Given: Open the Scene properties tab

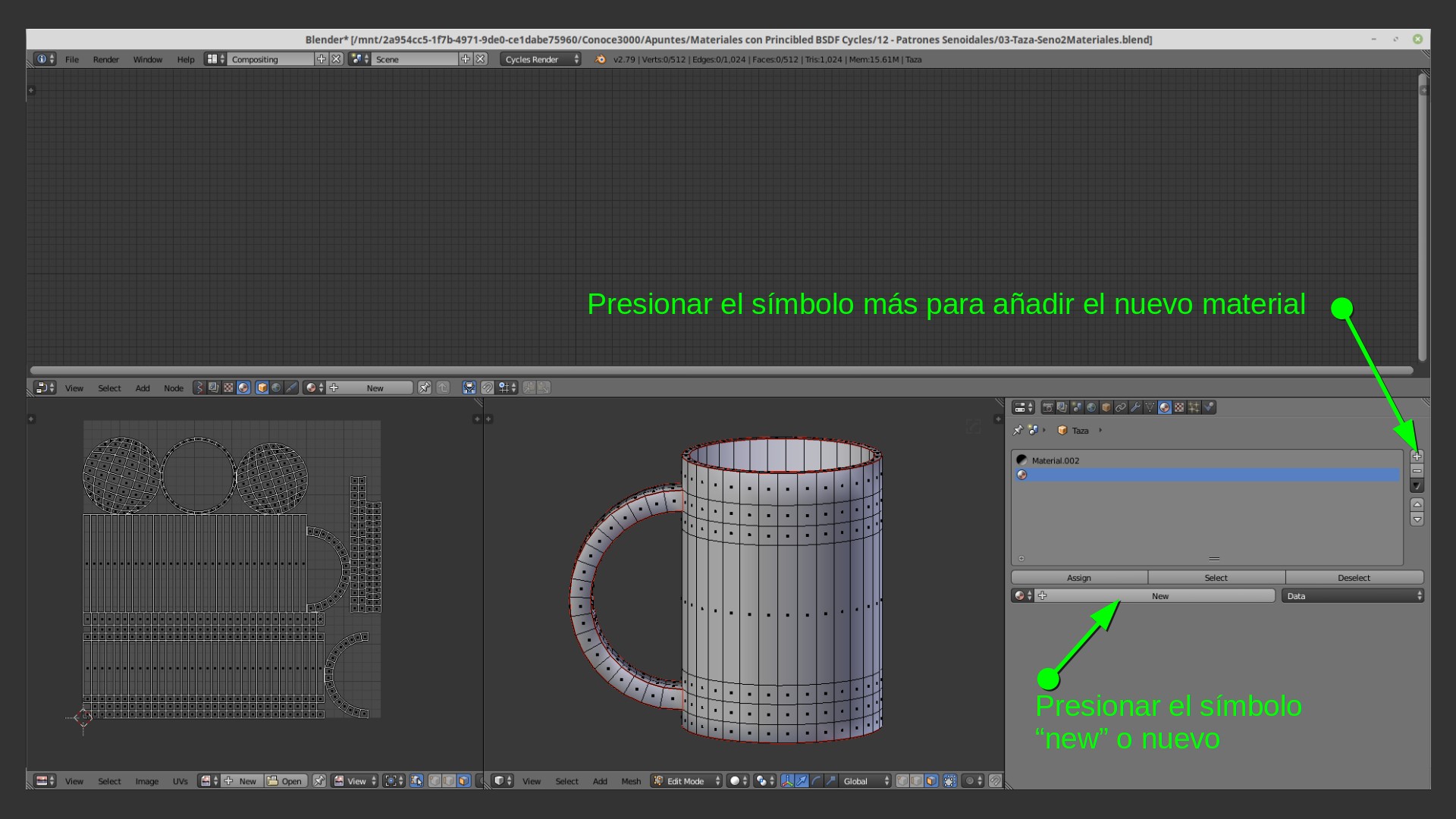Looking at the screenshot, I should [1077, 407].
